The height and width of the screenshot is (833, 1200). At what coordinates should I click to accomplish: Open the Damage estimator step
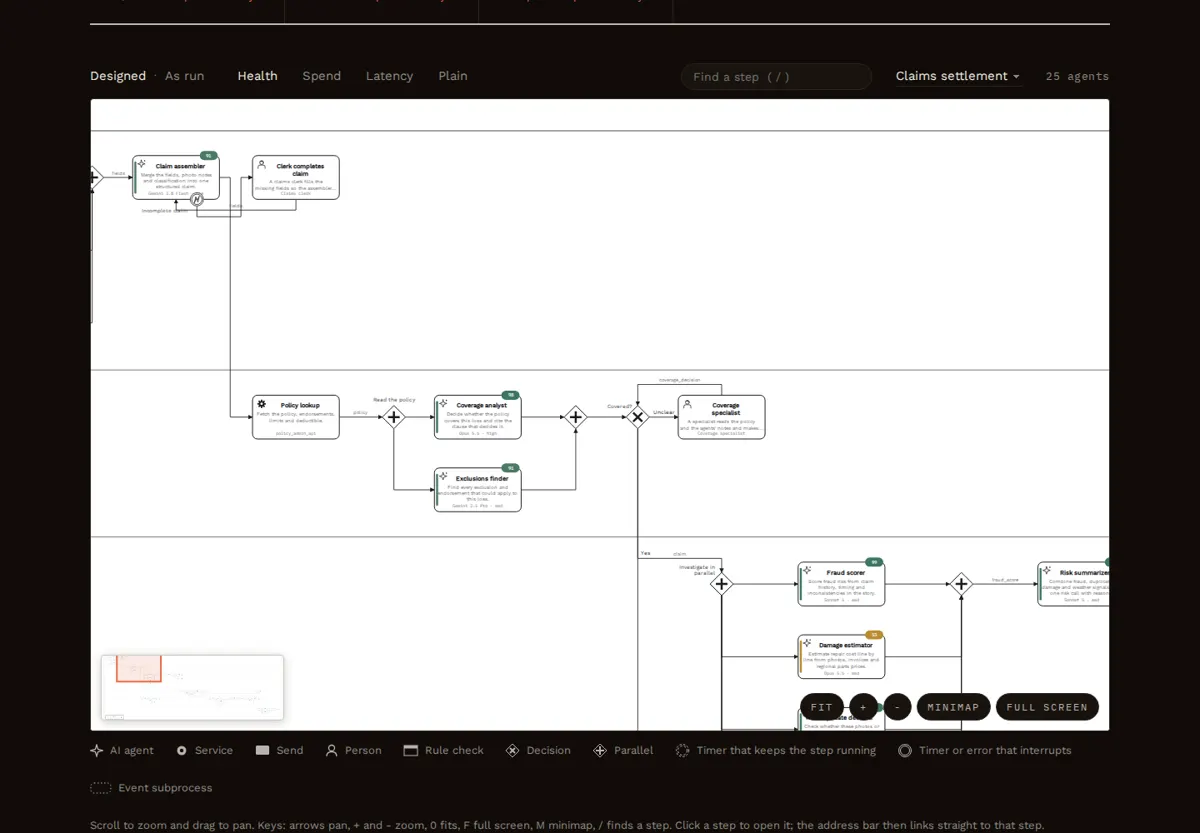pos(842,656)
